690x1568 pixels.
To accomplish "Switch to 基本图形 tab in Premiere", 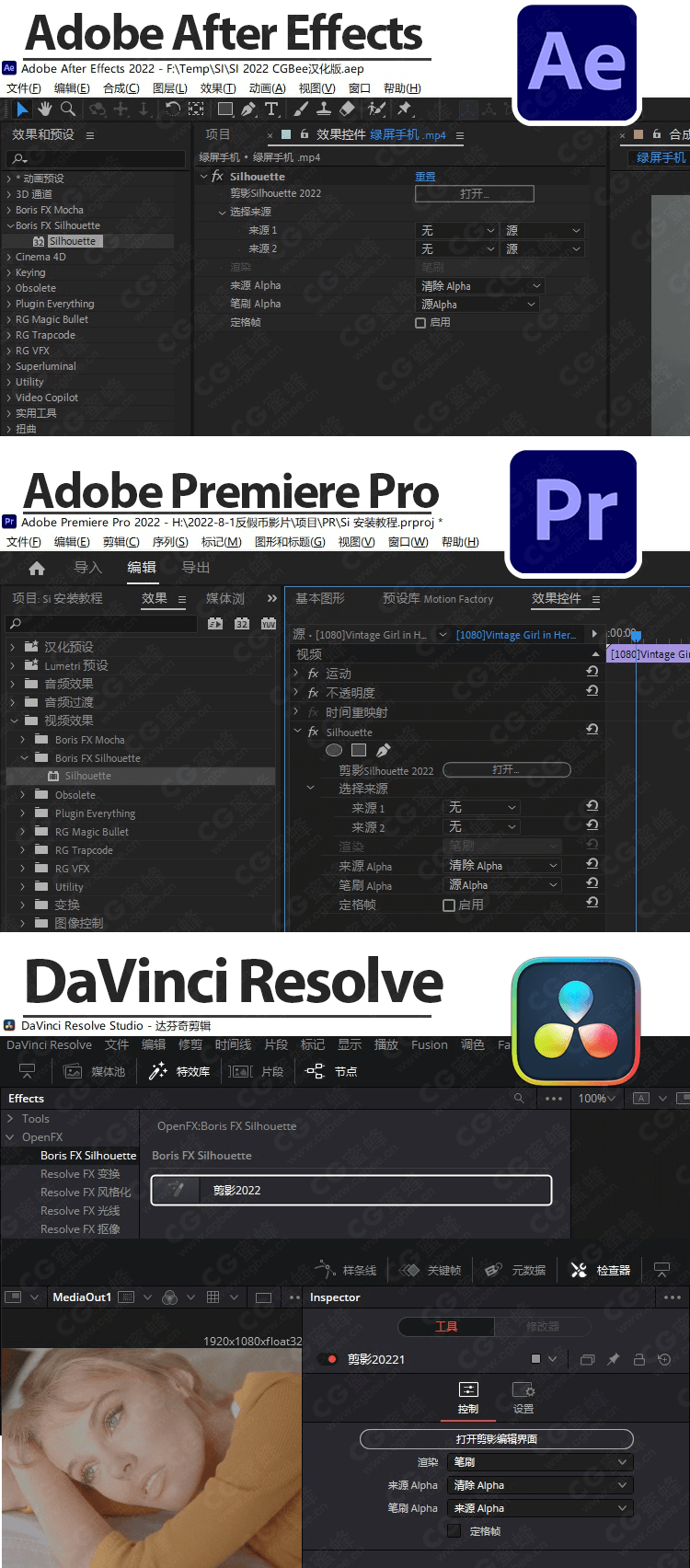I will (x=320, y=598).
